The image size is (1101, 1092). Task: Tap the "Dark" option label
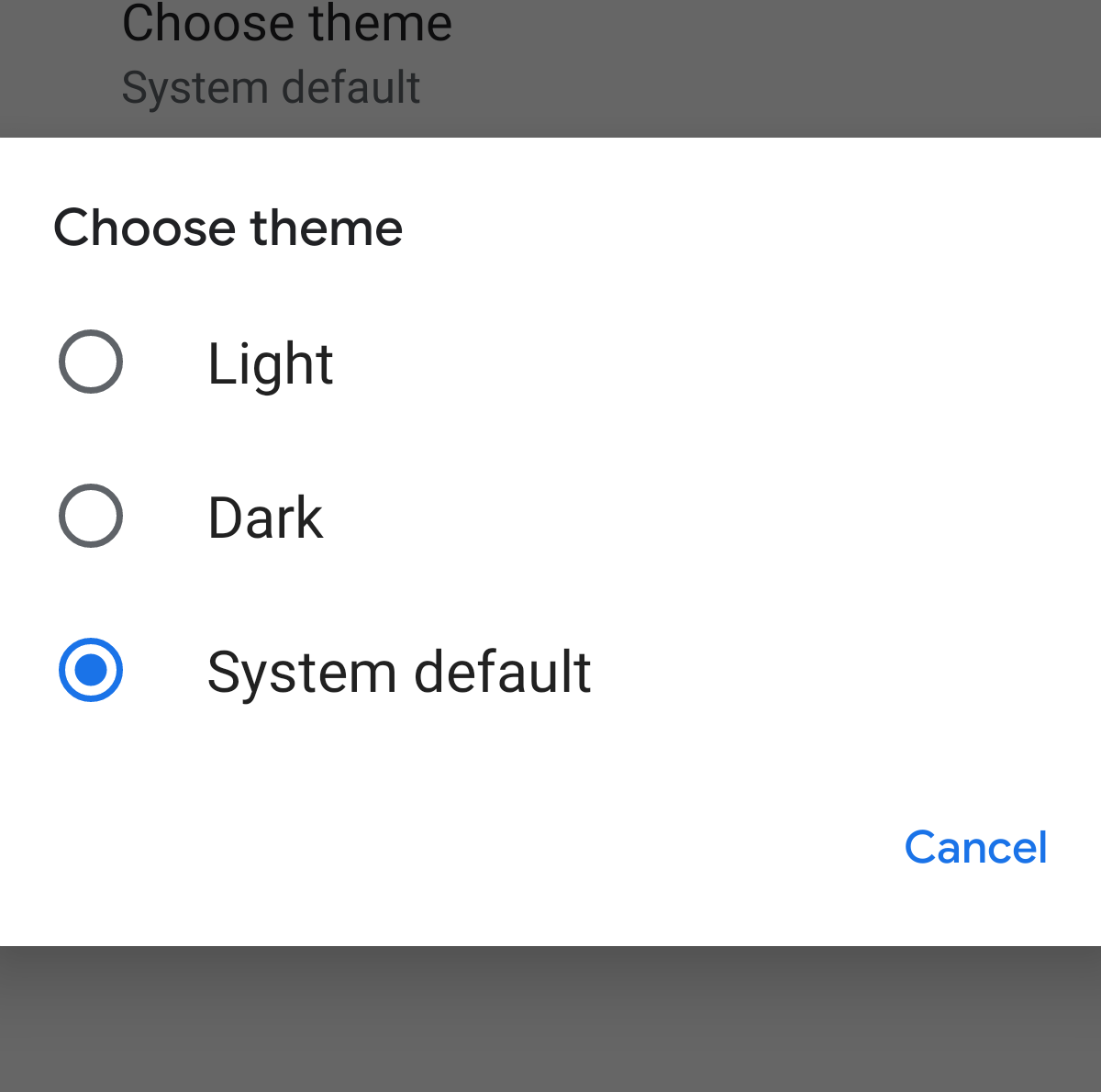click(265, 518)
